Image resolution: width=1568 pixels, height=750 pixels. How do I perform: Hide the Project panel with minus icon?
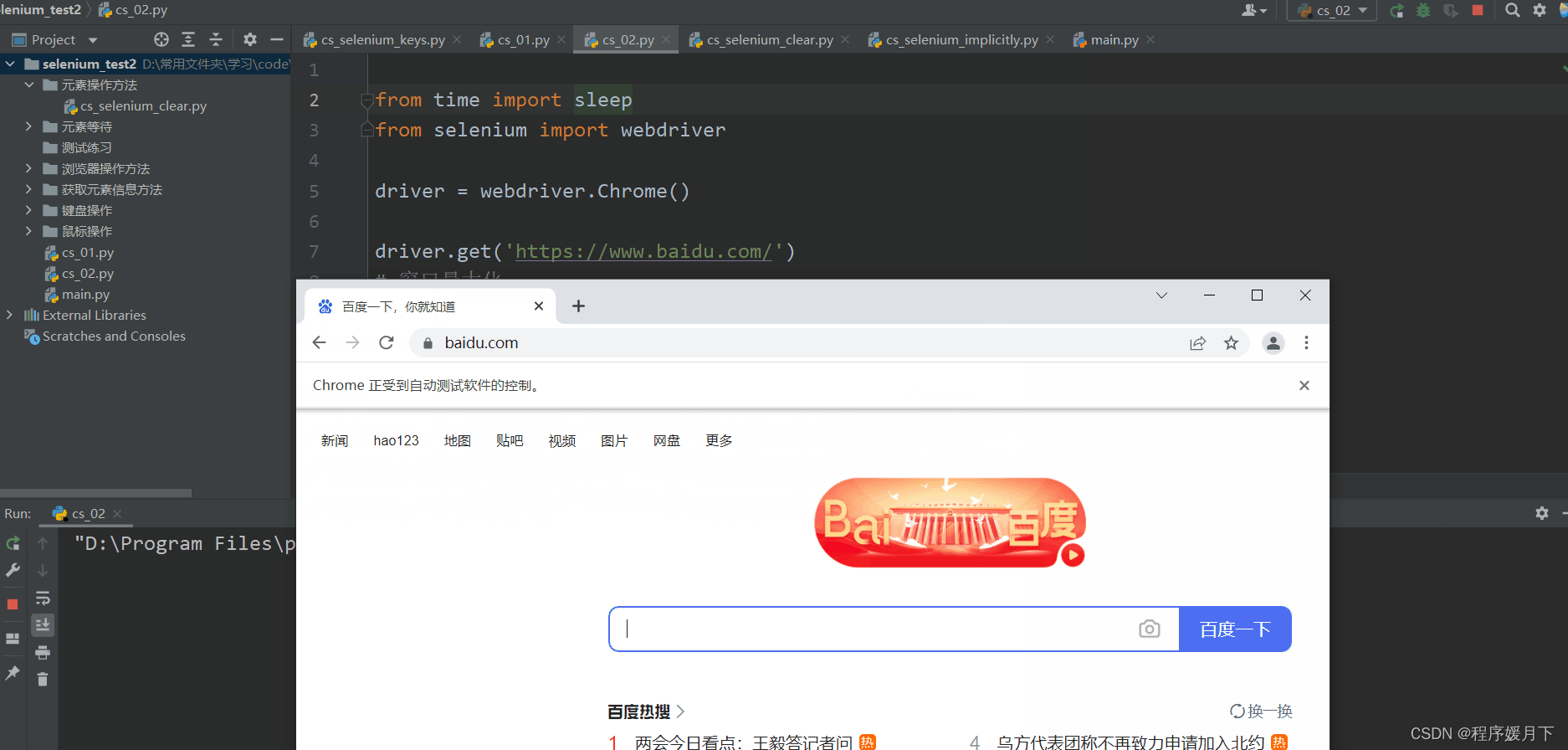point(277,39)
